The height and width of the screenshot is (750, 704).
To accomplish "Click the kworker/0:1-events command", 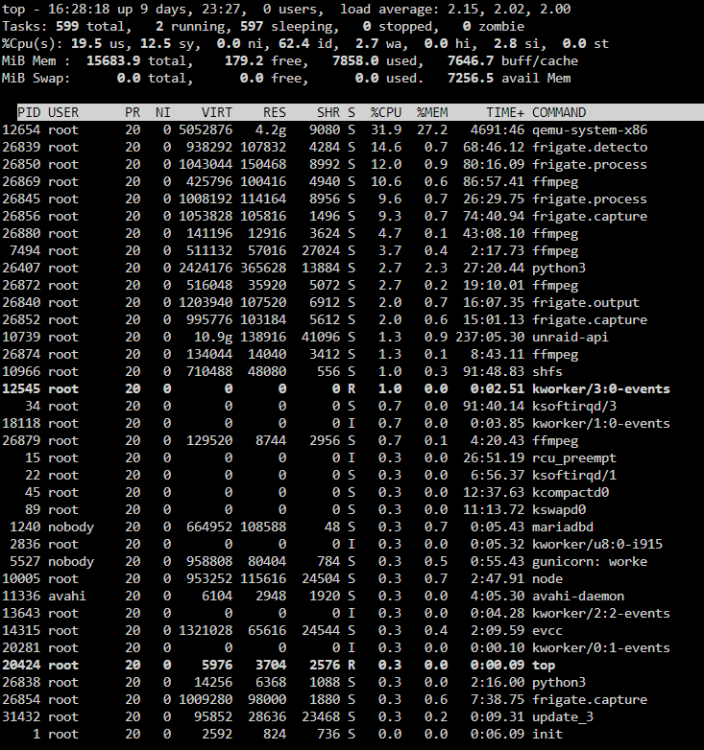I will click(601, 648).
